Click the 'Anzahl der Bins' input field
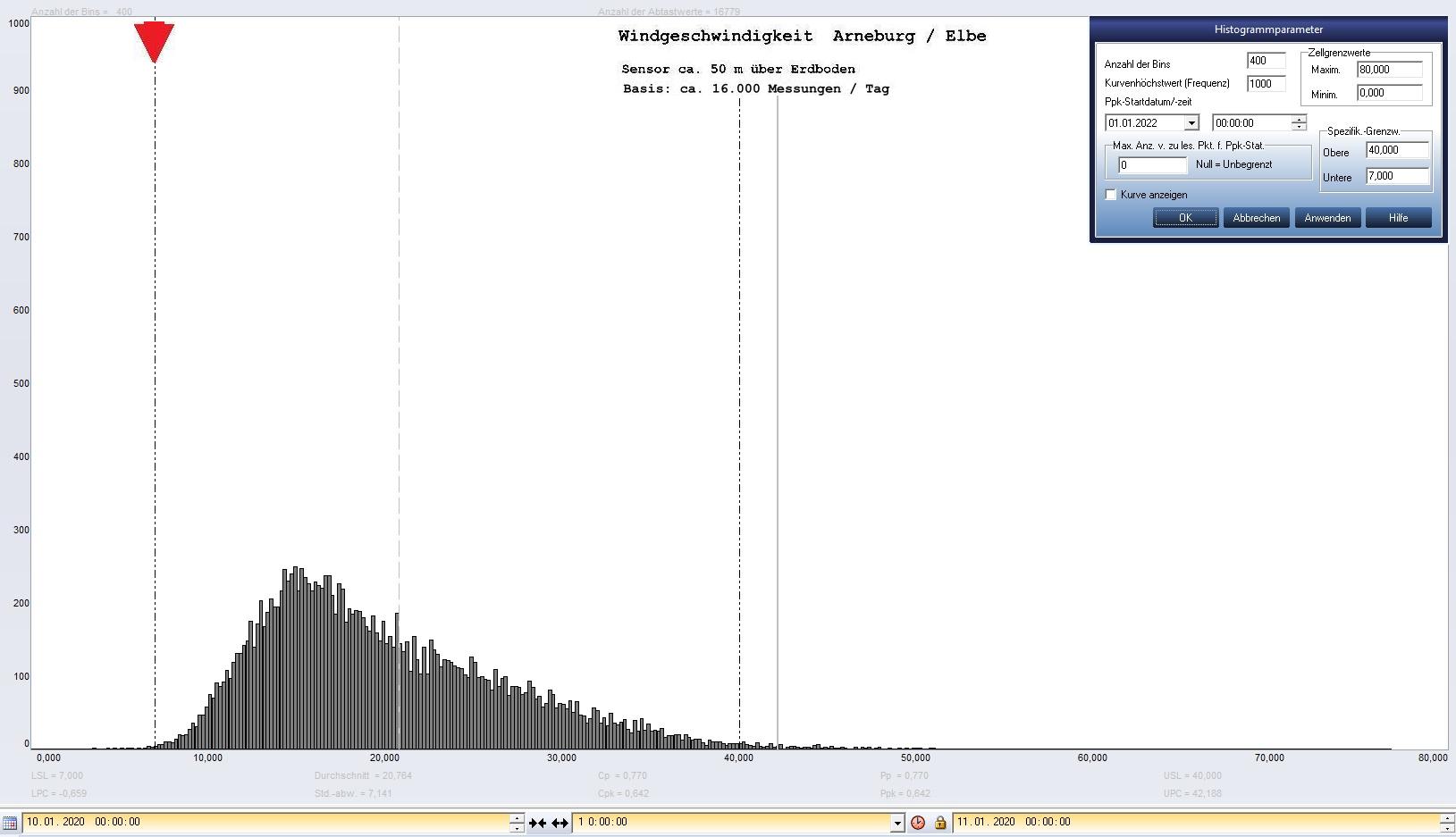This screenshot has width=1456, height=837. point(1266,61)
